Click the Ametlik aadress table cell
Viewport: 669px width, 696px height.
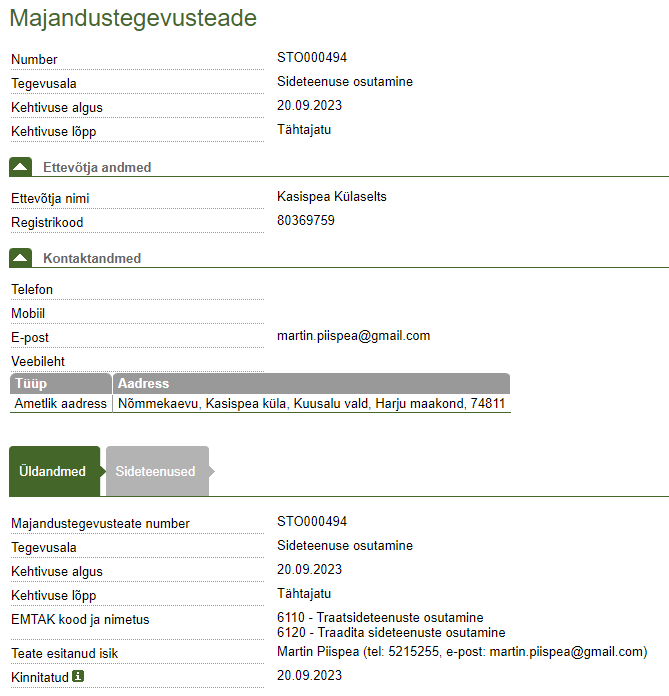61,404
